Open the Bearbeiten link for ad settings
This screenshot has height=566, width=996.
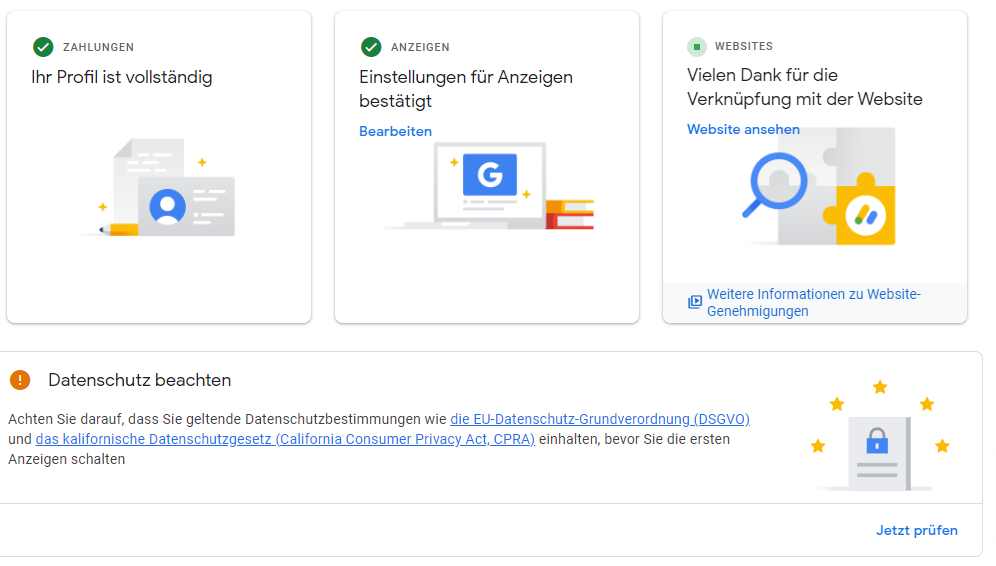[396, 131]
